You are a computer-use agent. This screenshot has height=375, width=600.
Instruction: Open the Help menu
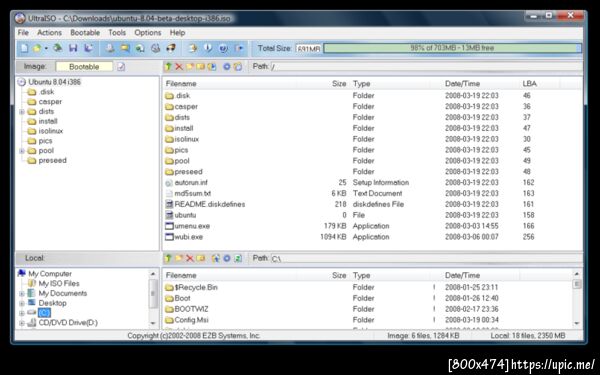click(178, 33)
